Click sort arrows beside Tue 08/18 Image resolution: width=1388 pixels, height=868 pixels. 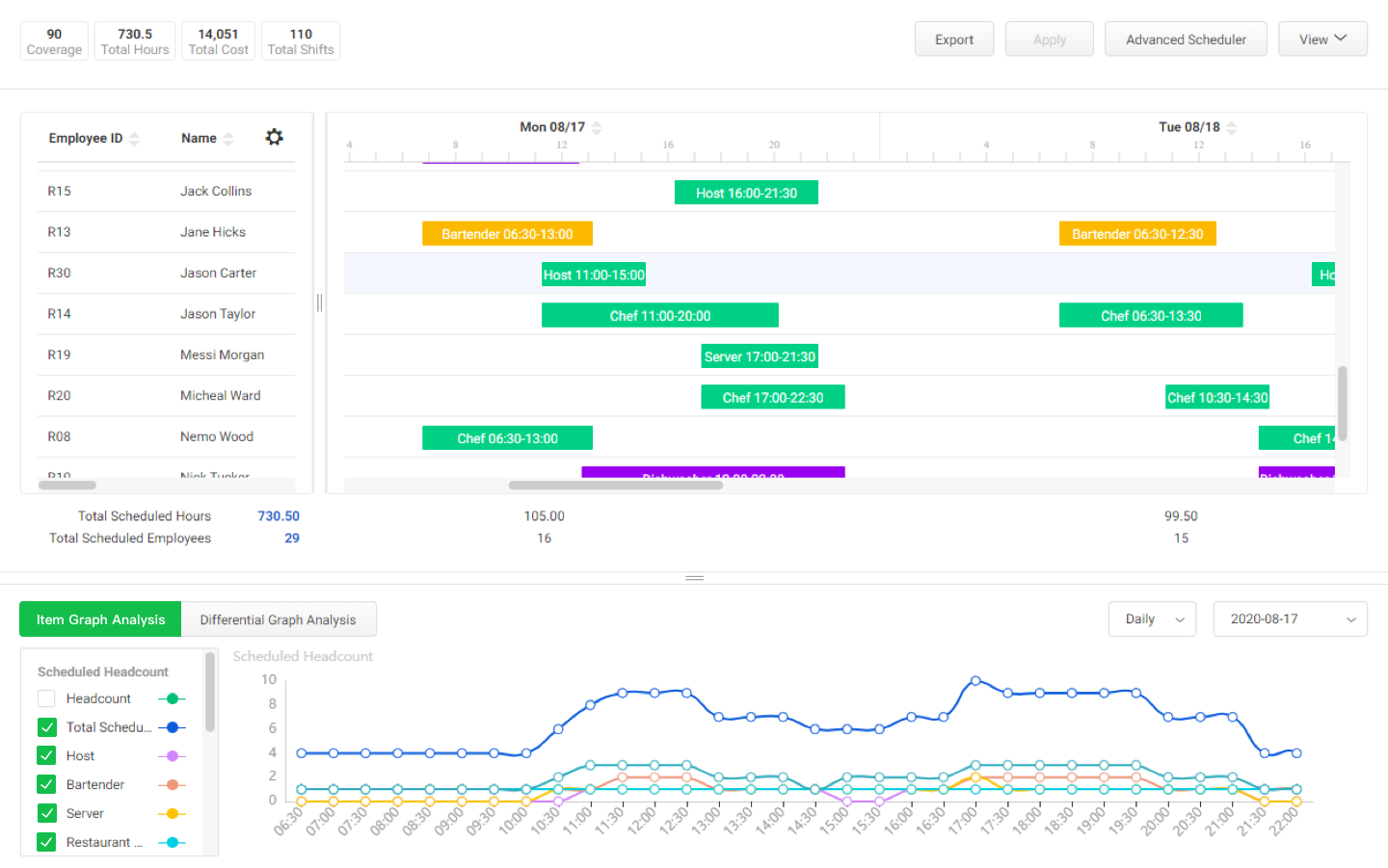(x=1232, y=127)
